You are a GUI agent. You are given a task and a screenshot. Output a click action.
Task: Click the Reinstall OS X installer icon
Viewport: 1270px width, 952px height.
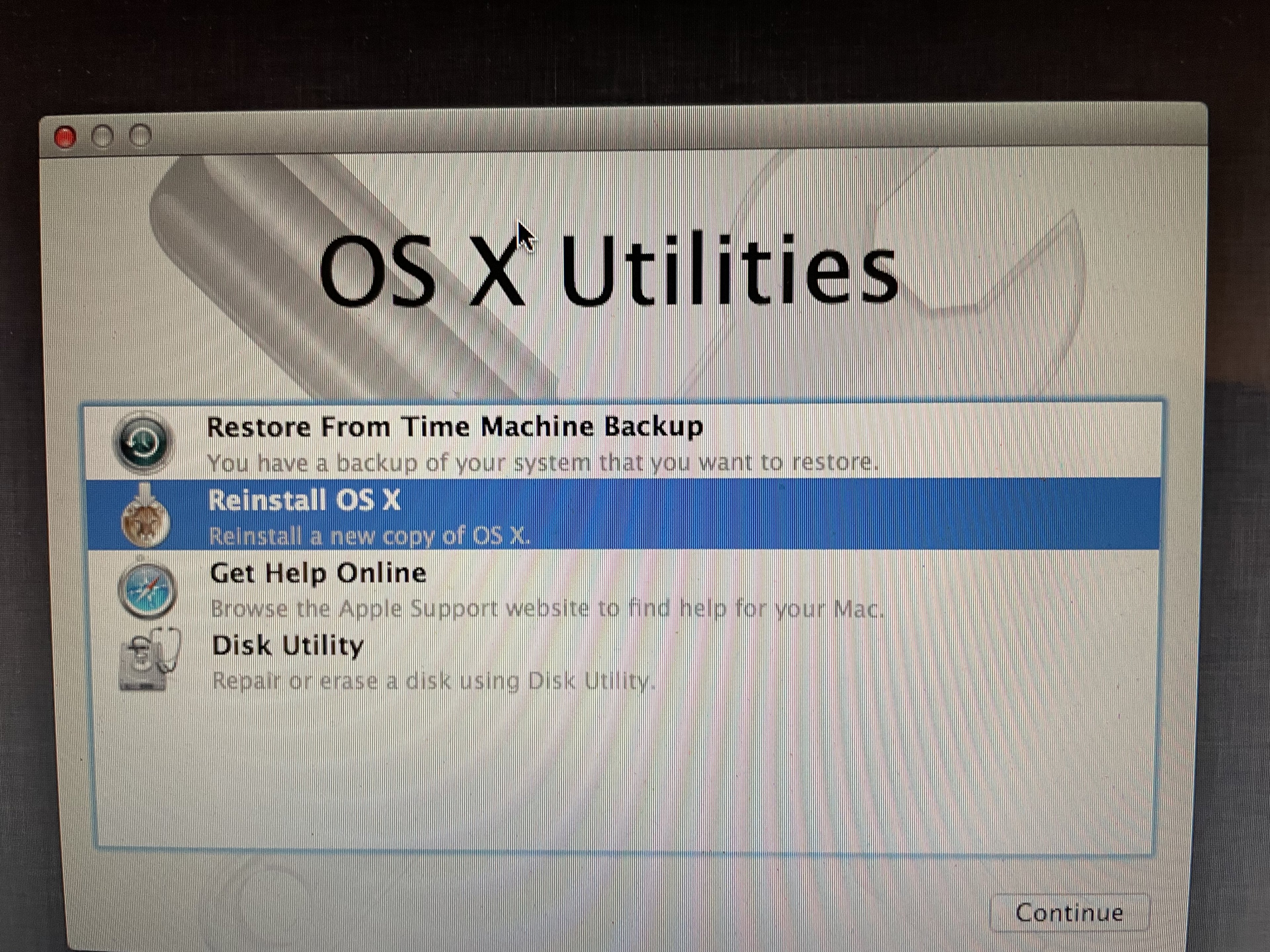click(x=146, y=516)
